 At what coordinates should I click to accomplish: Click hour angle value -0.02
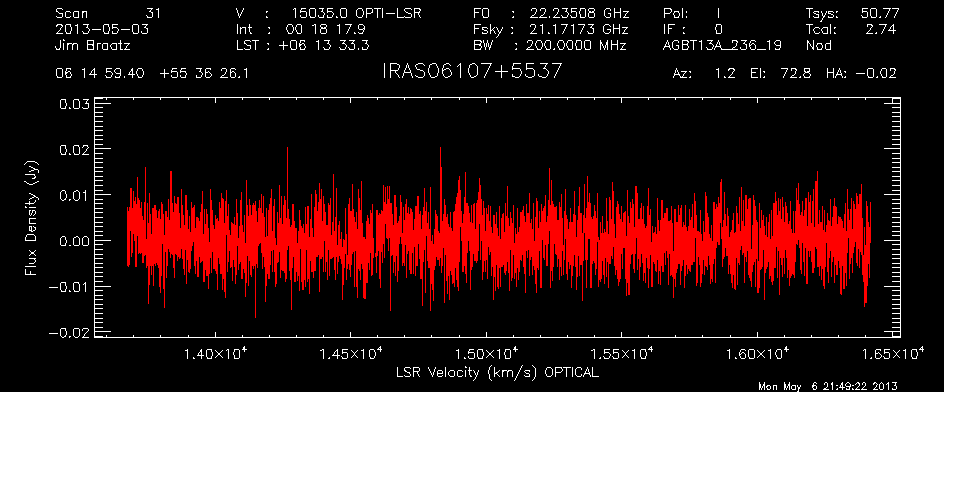click(x=876, y=74)
